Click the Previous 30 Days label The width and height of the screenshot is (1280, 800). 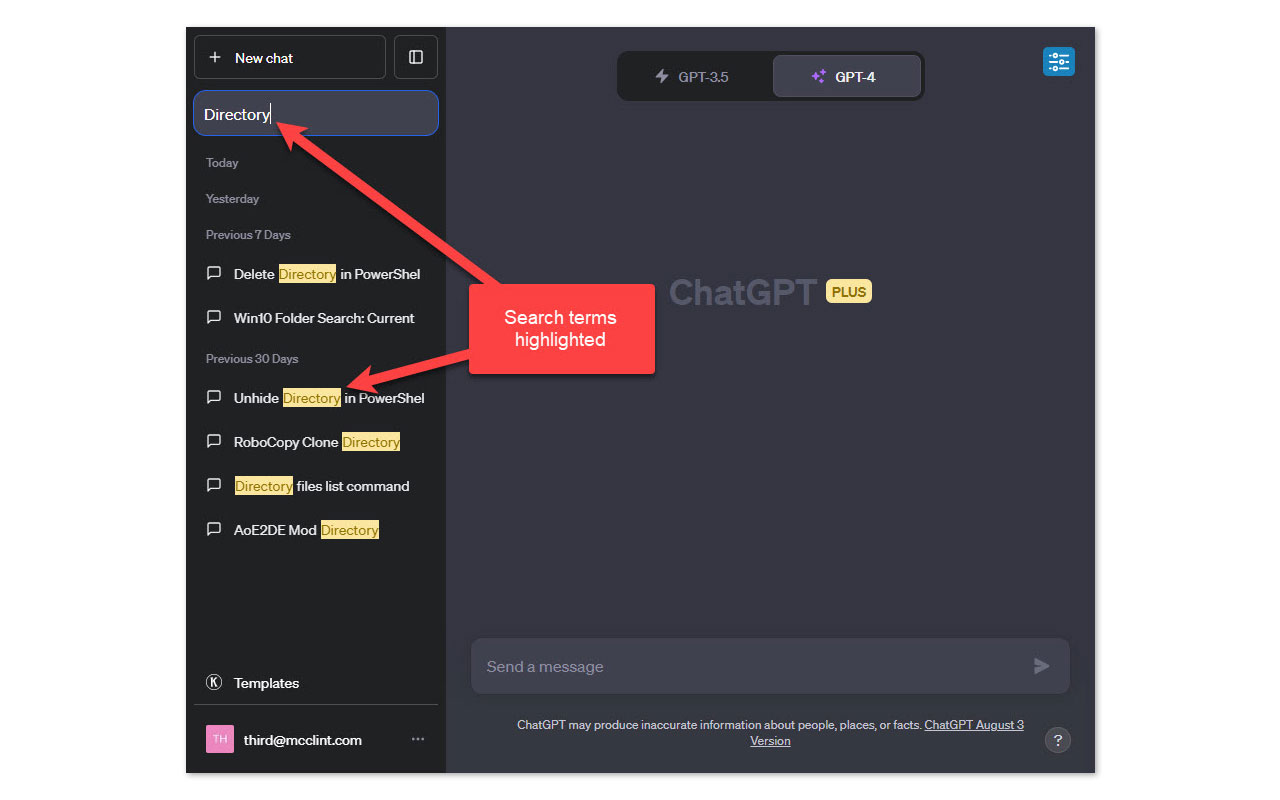[x=252, y=359]
